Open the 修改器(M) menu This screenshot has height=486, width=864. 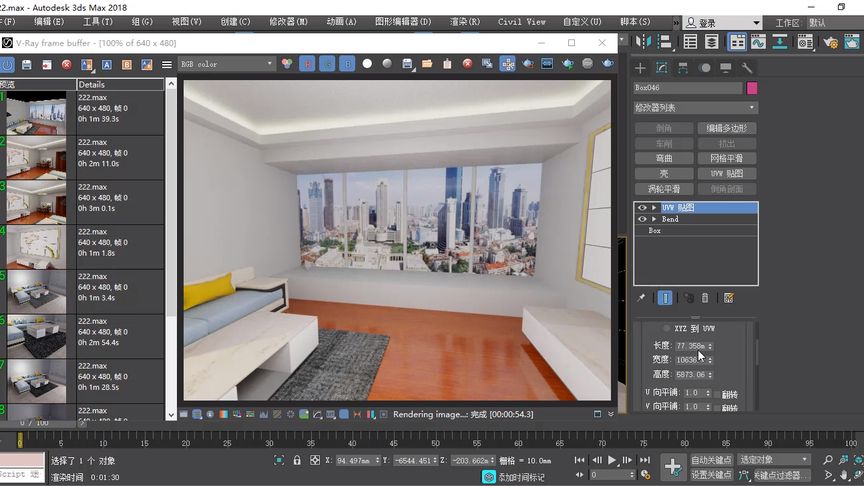288,22
